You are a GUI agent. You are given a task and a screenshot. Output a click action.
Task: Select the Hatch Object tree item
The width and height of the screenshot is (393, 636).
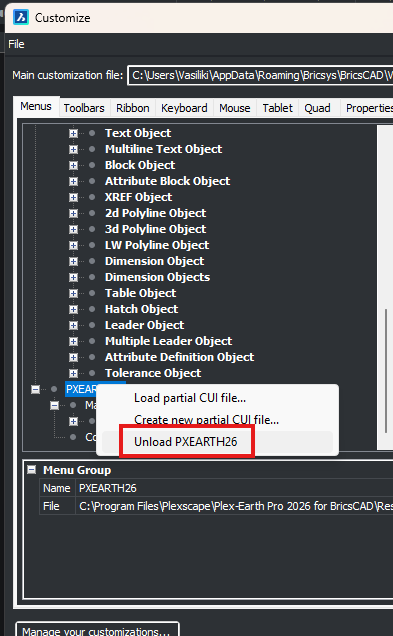coord(141,309)
